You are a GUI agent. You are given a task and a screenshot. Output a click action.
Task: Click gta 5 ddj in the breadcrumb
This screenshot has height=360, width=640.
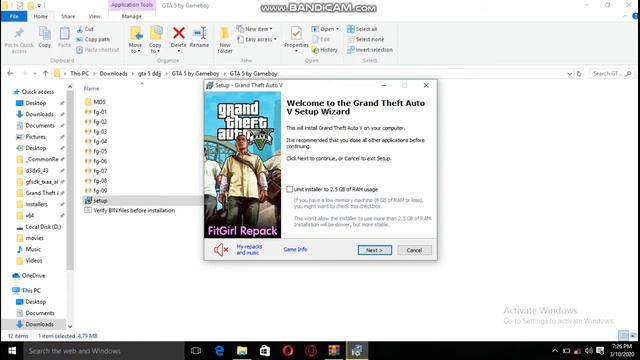click(x=149, y=74)
